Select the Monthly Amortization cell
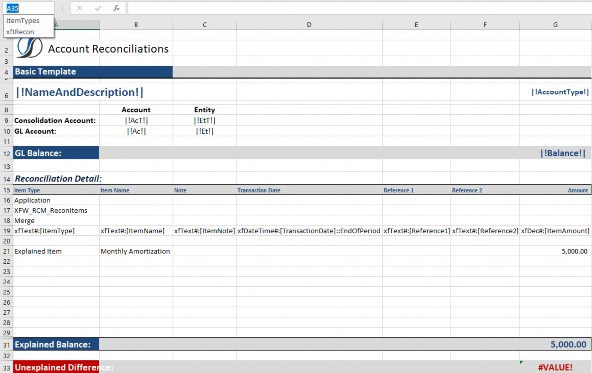 135,251
